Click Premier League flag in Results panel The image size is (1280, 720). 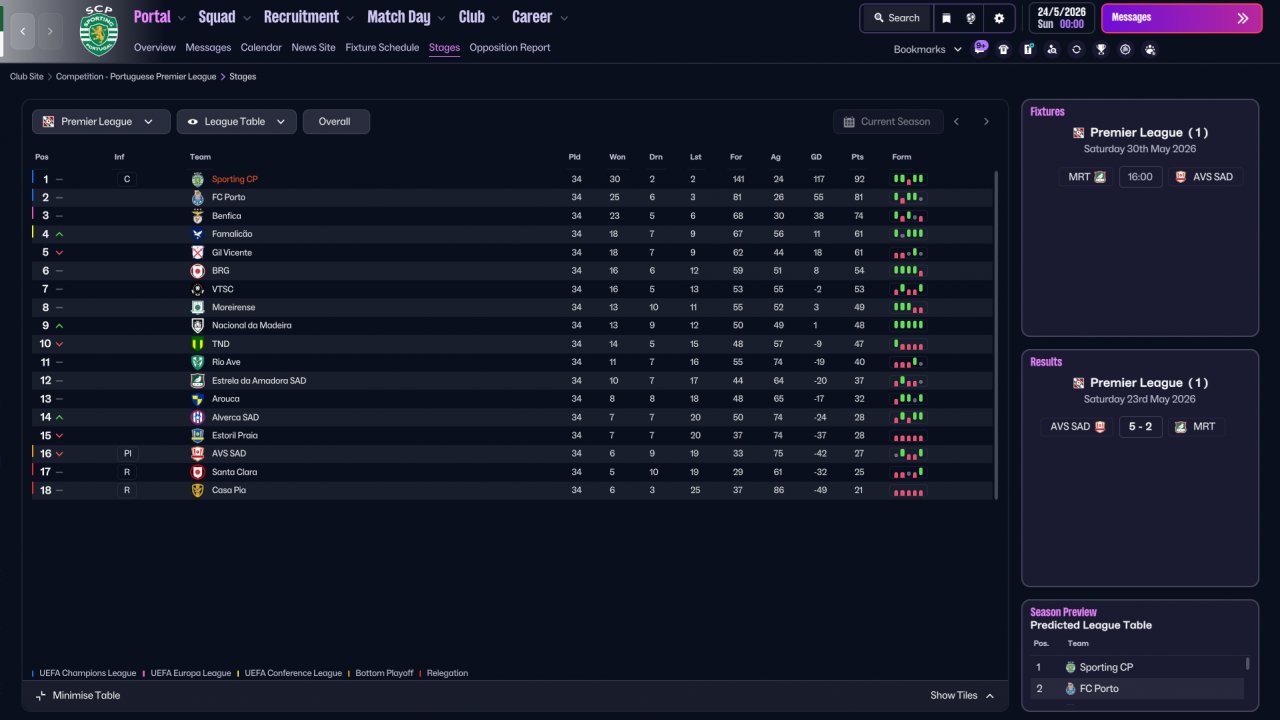click(x=1079, y=383)
